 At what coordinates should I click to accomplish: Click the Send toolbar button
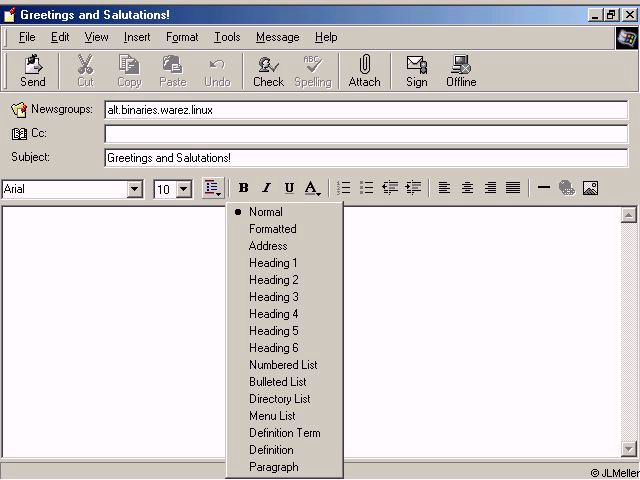pos(33,71)
